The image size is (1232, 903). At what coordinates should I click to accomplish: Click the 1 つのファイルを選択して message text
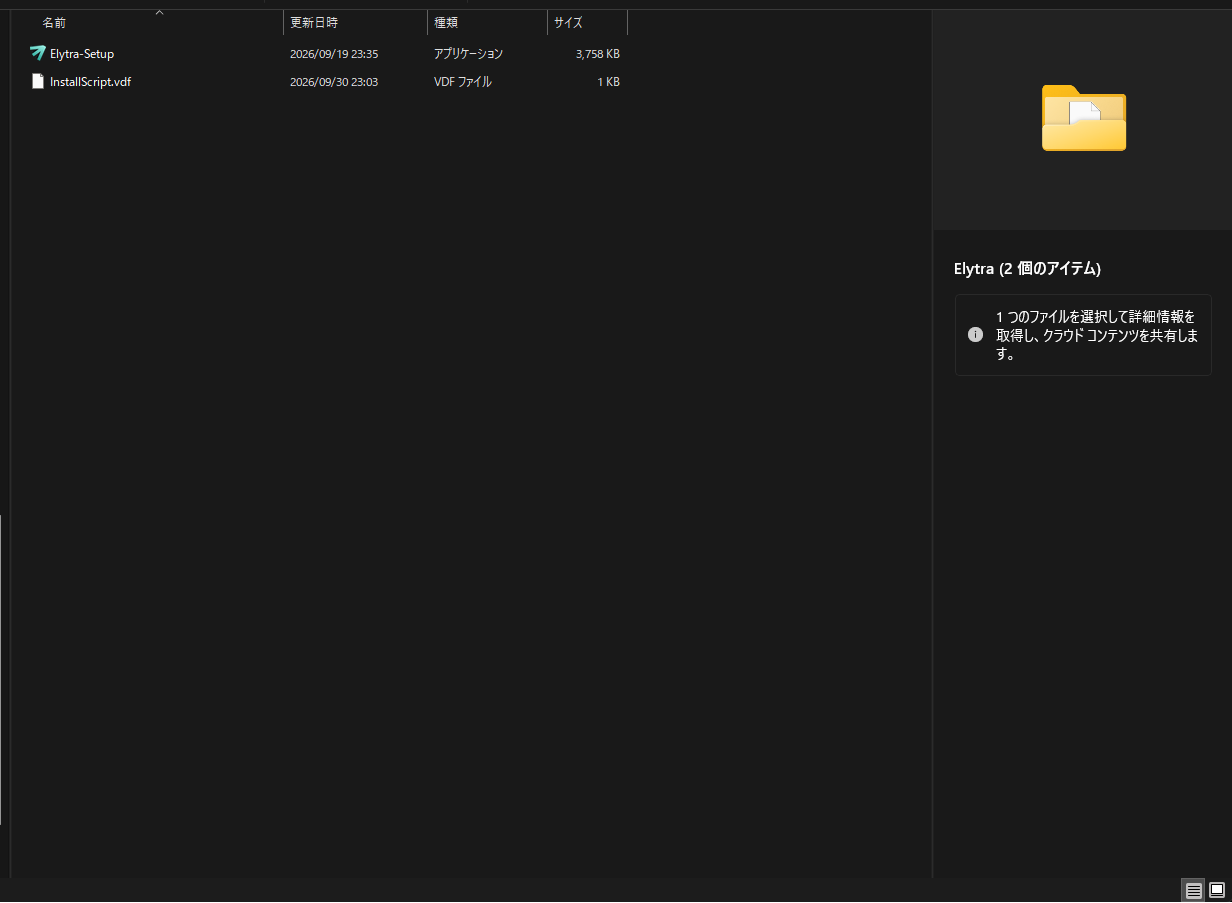(1096, 335)
